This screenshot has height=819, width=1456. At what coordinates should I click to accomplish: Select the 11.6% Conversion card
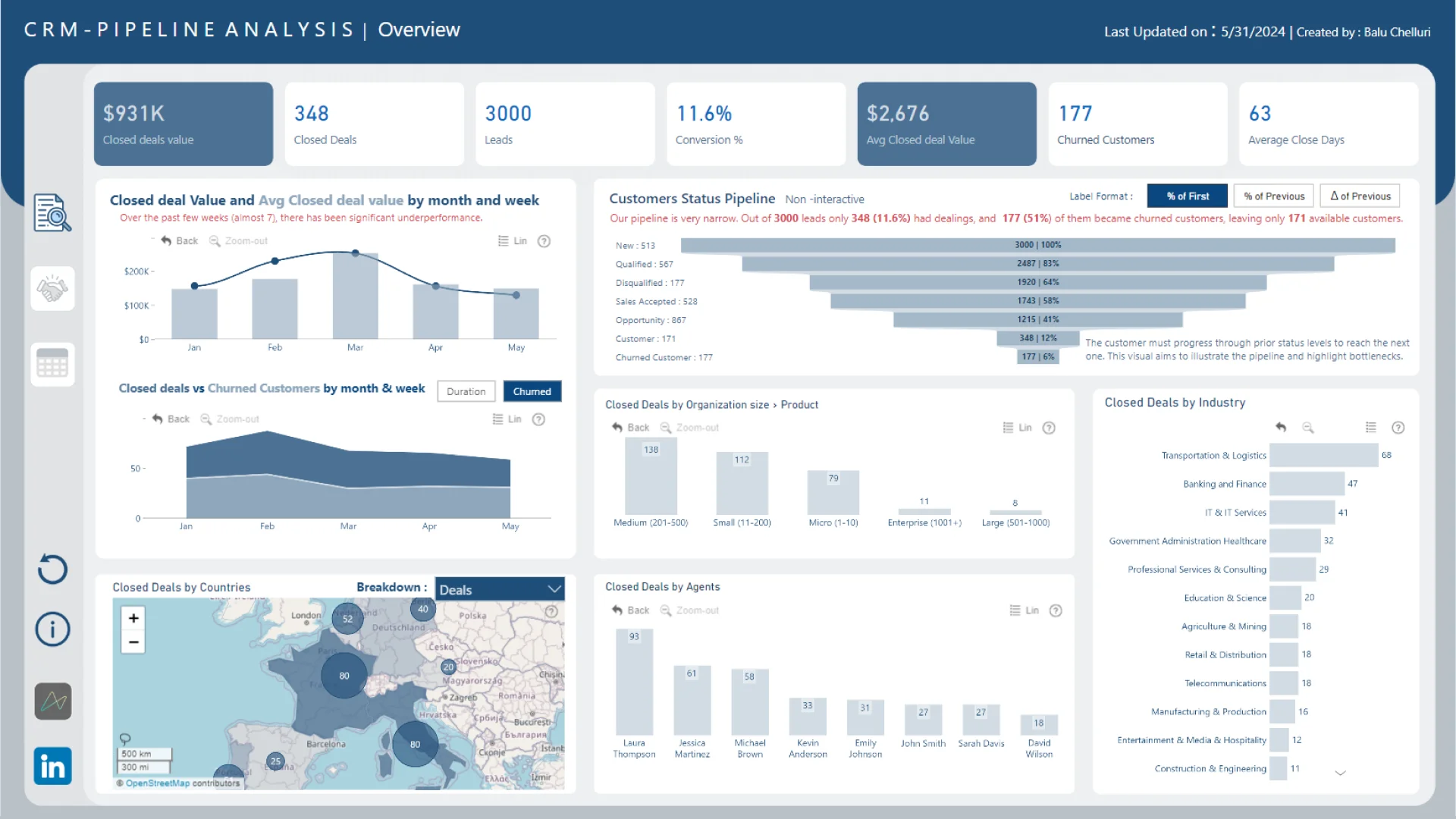click(756, 124)
